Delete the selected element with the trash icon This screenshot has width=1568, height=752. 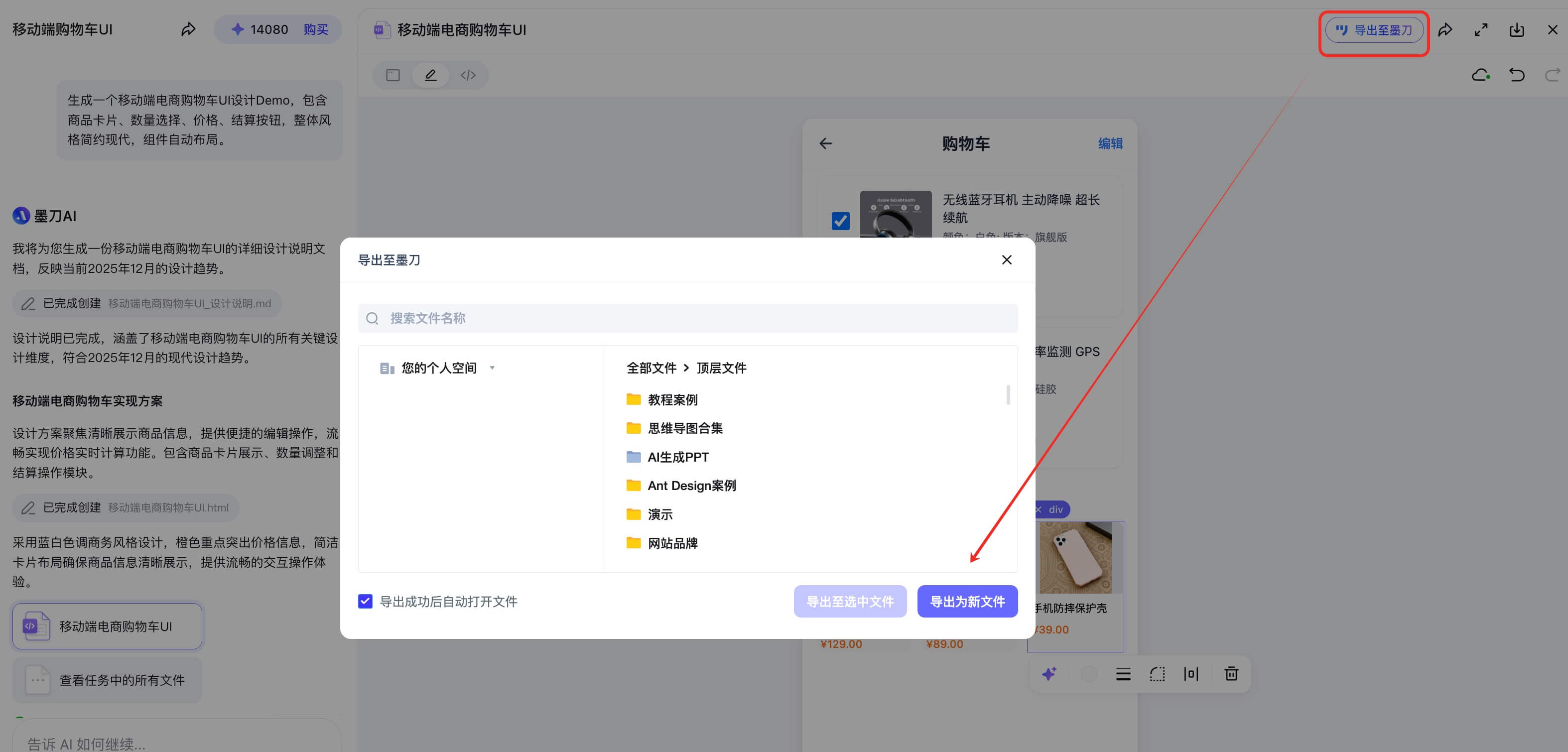(1231, 673)
